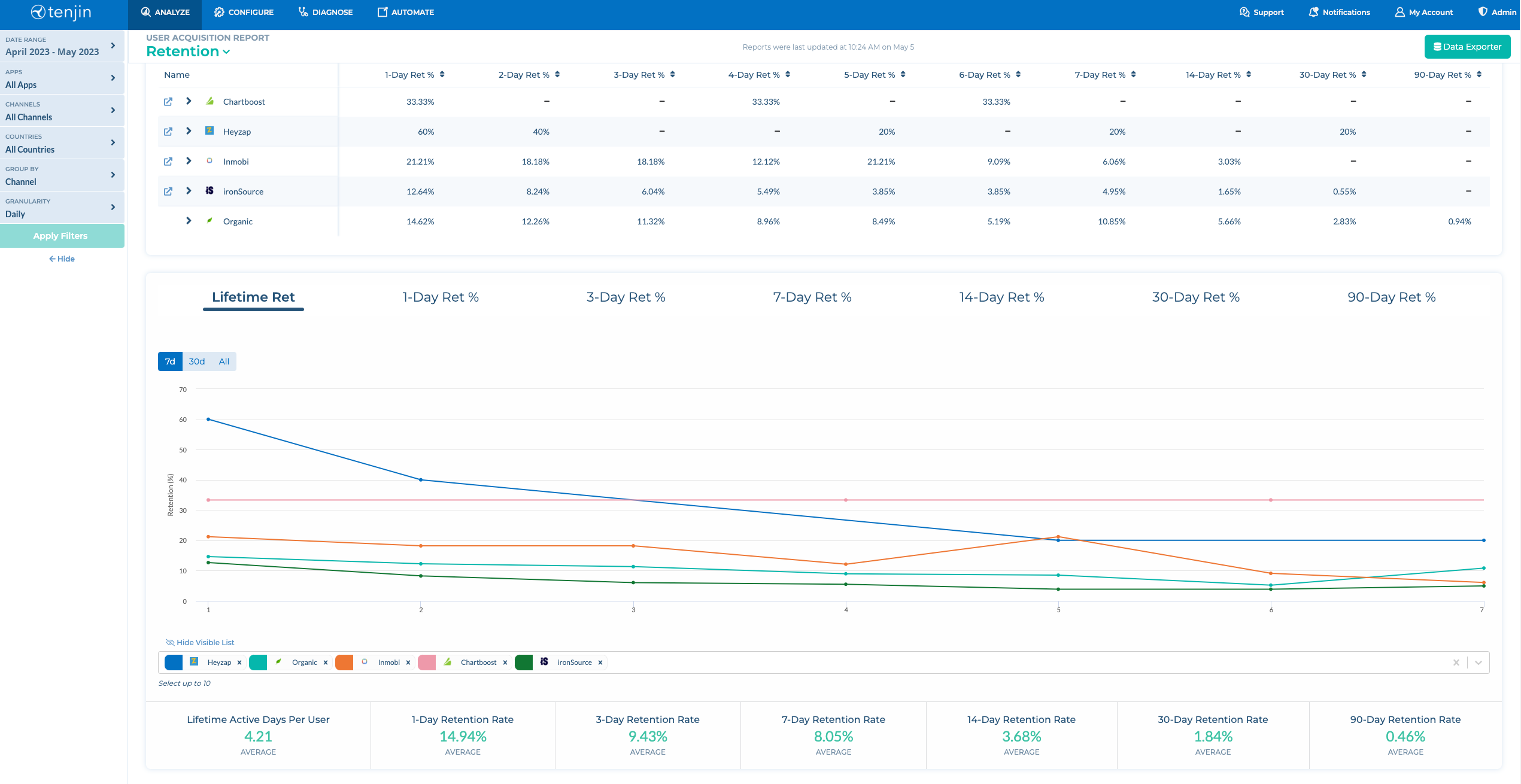Click the Support headset icon
This screenshot has height=784, width=1521.
tap(1244, 12)
